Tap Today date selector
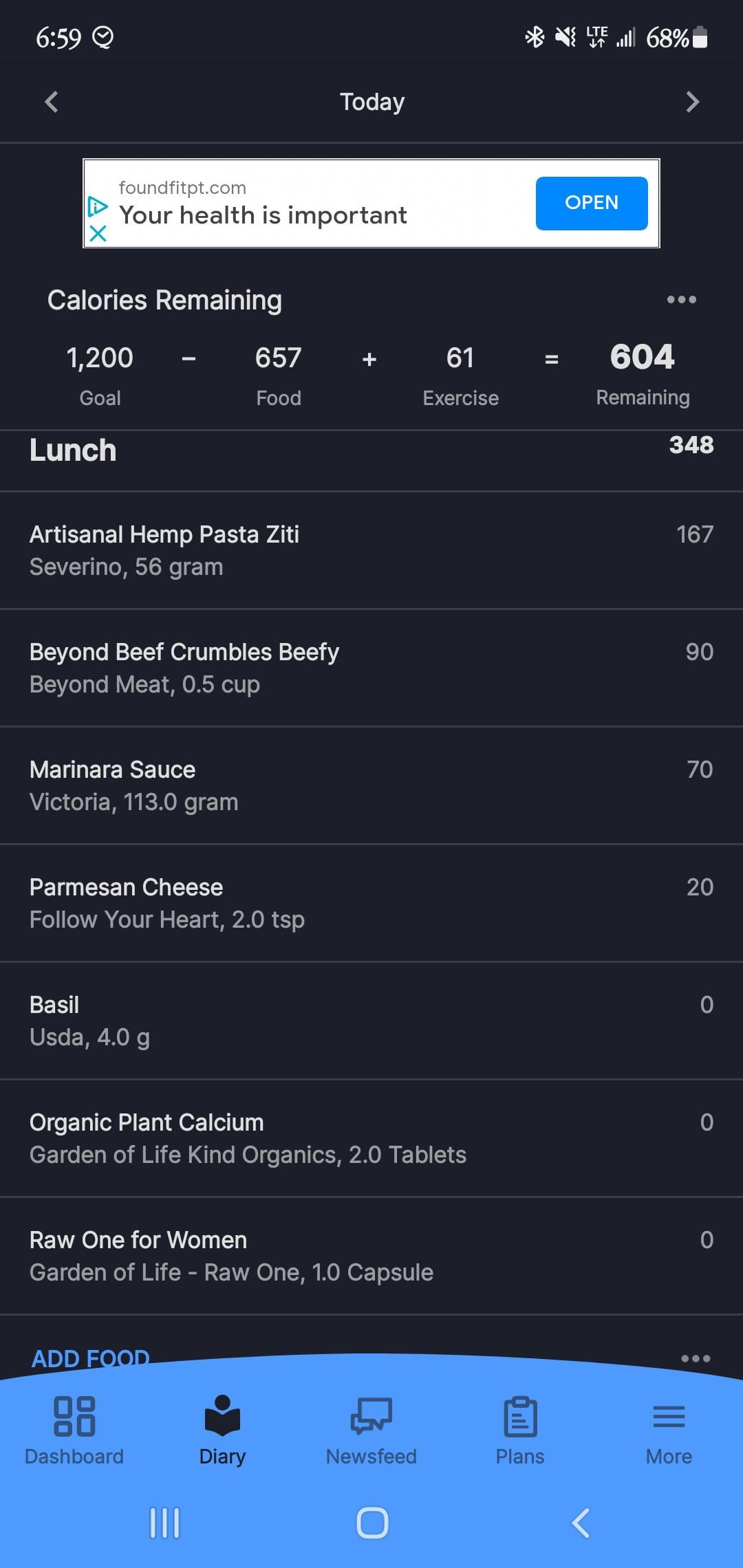This screenshot has height=1568, width=743. 371,102
